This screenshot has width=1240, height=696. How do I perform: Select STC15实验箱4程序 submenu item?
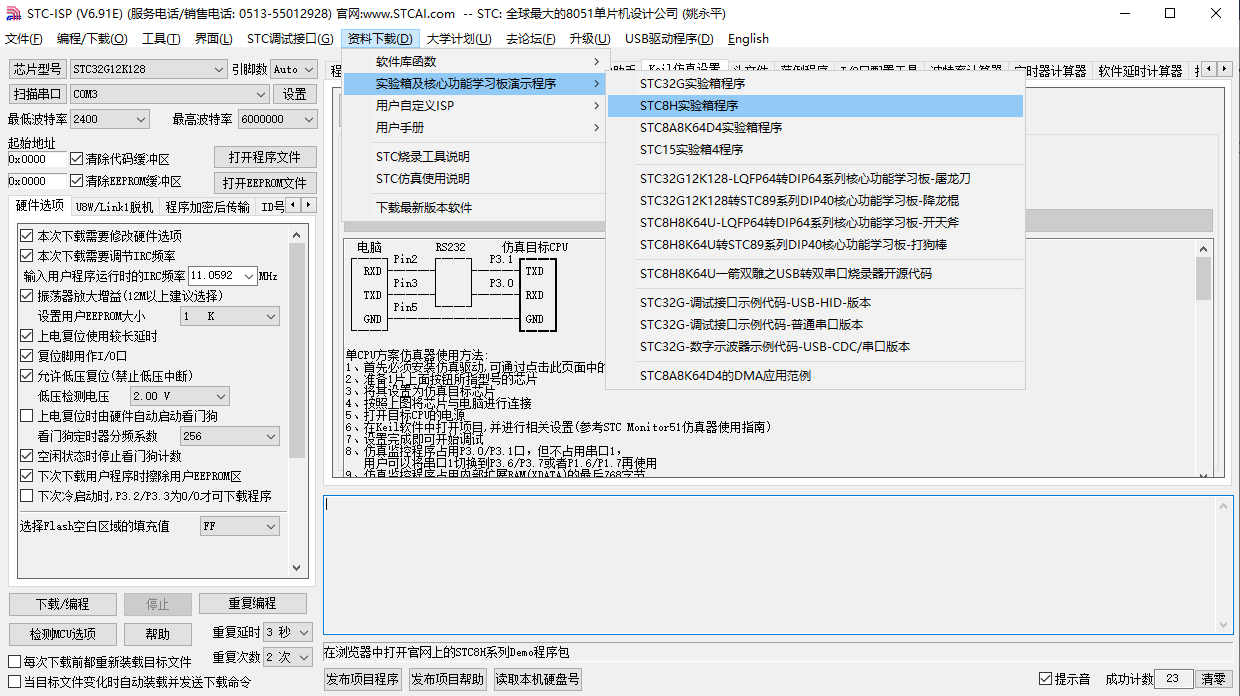point(815,150)
